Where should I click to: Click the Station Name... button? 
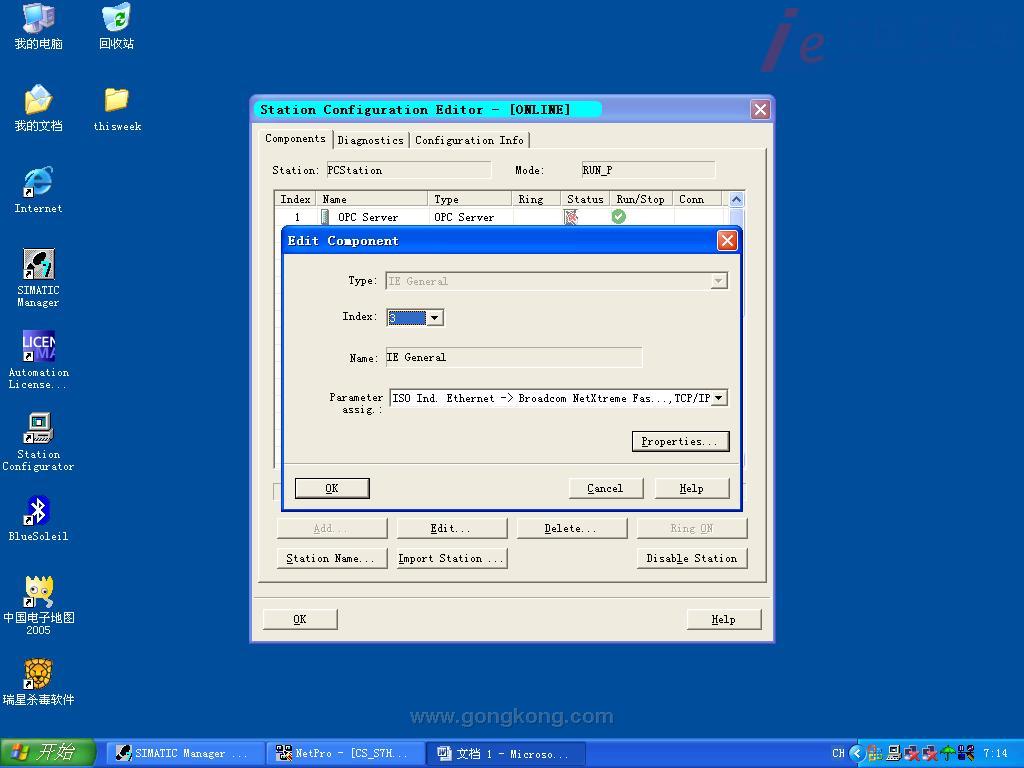[331, 558]
